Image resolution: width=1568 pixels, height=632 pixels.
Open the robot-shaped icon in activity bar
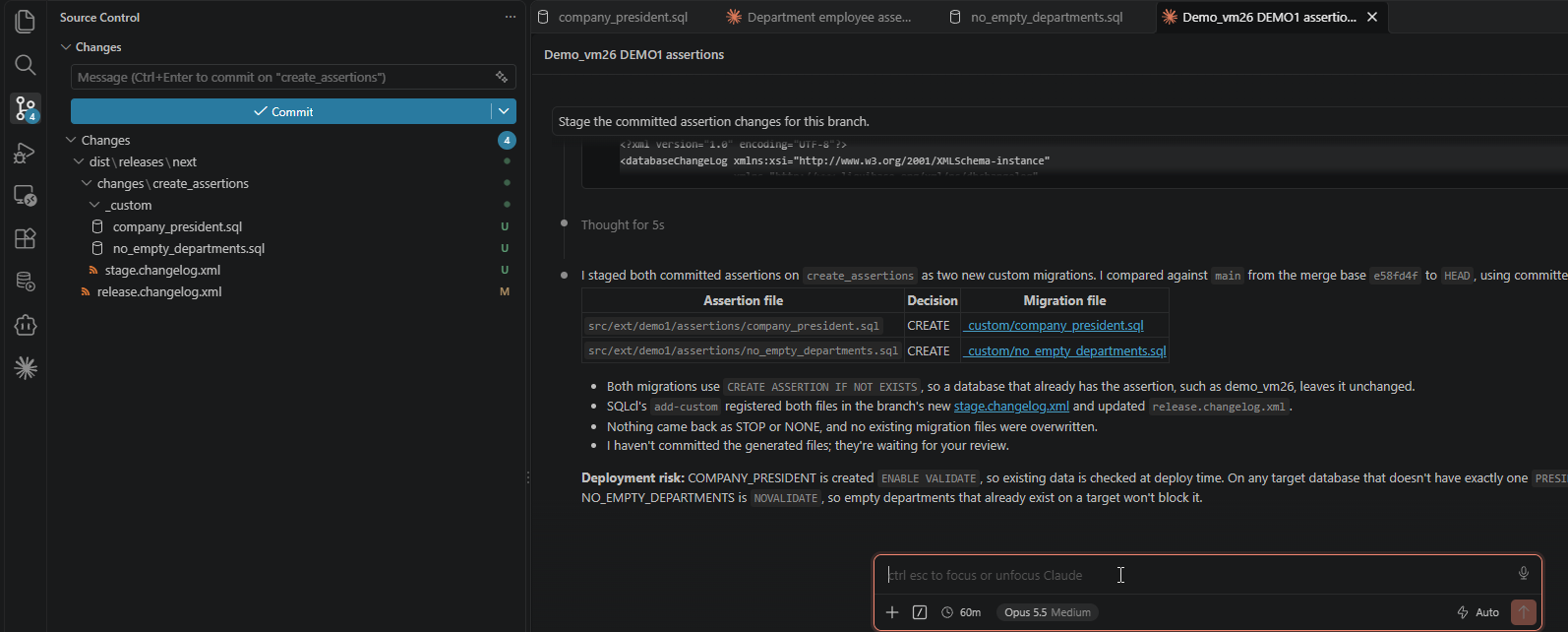26,325
